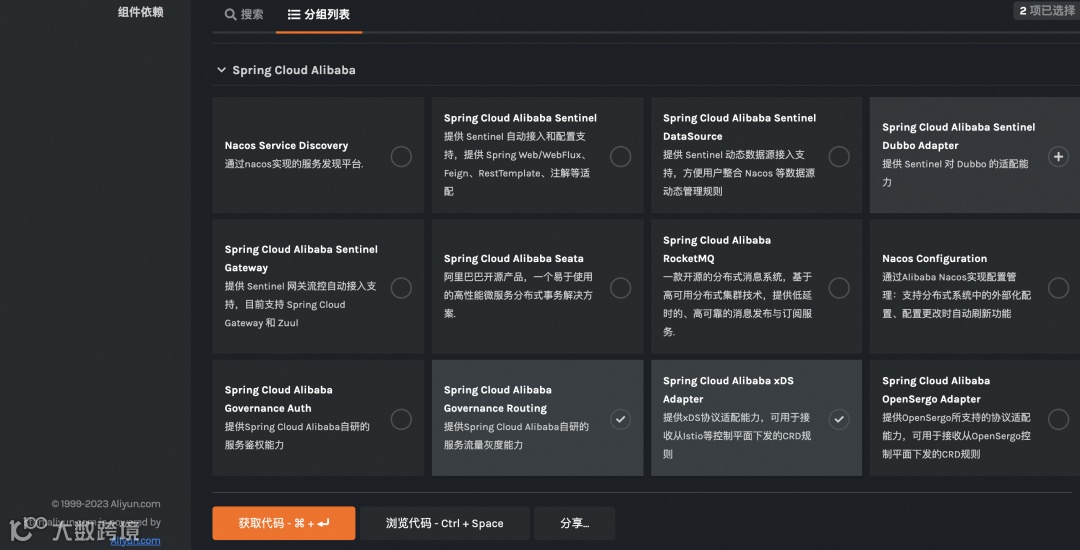Select Spring Cloud Alibaba RocketMQ circle
The image size is (1080, 550).
click(x=838, y=288)
